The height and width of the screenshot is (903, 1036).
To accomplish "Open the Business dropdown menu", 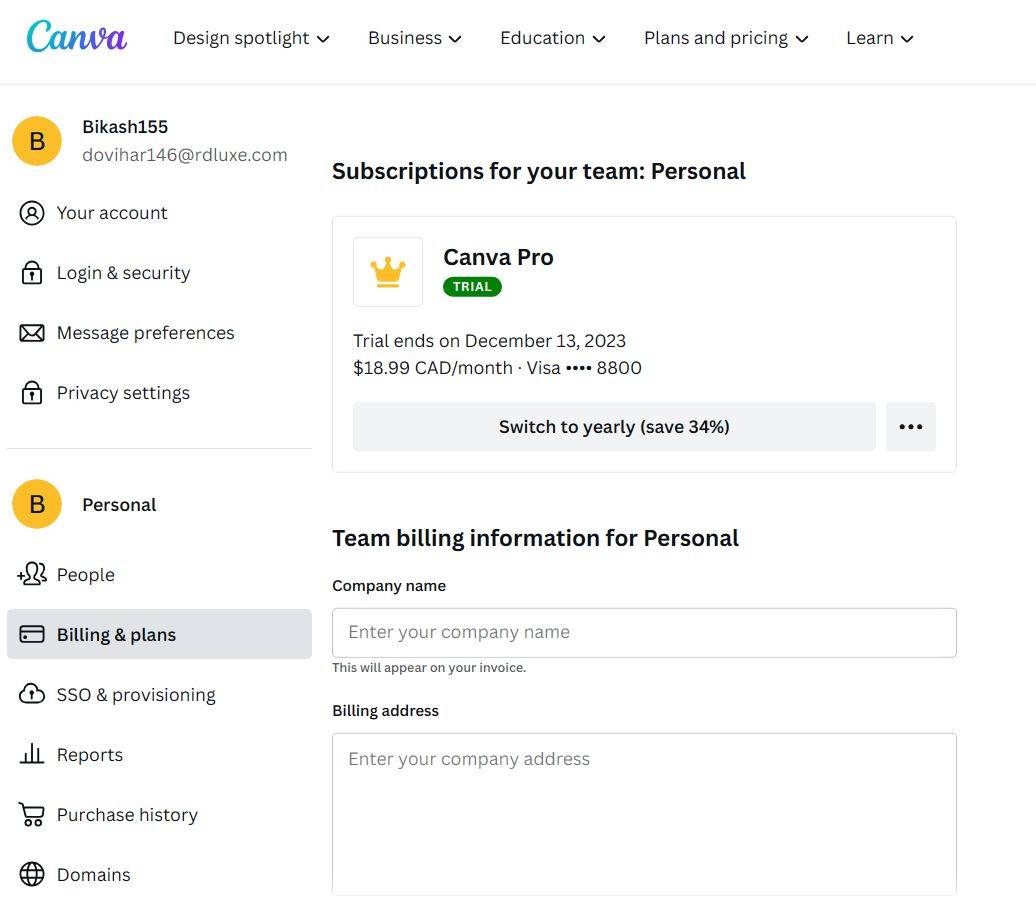I will (414, 38).
